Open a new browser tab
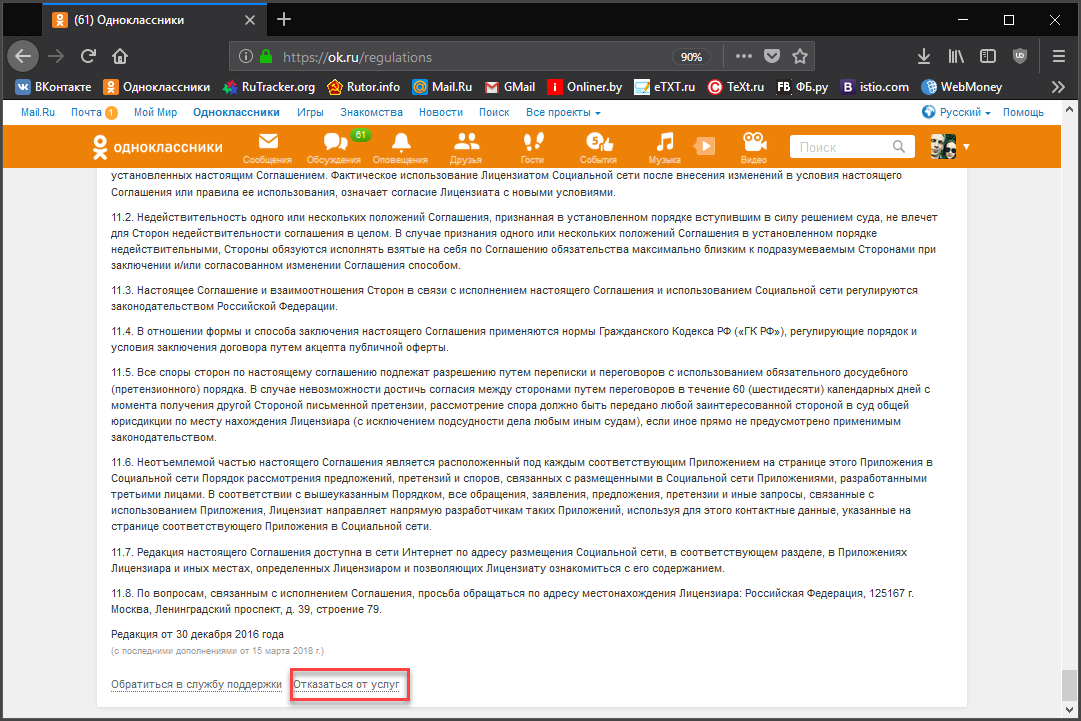1081x721 pixels. point(284,19)
